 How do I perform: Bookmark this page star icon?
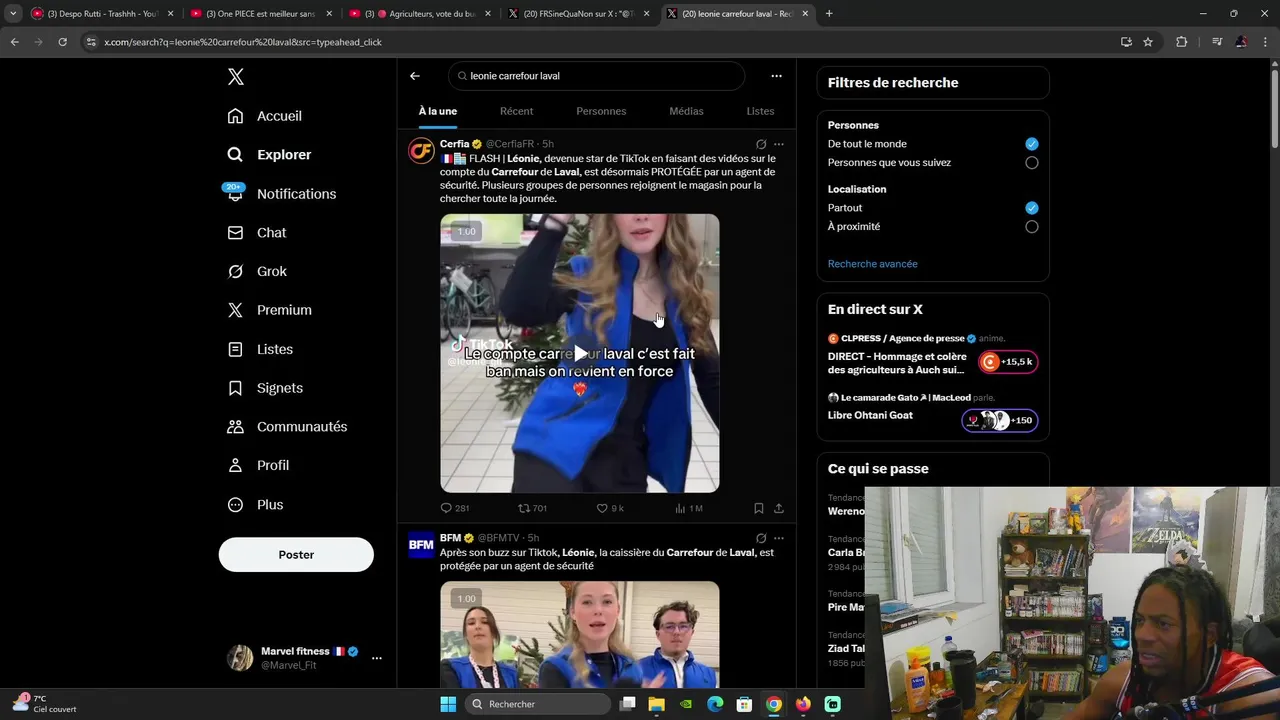click(x=1148, y=42)
